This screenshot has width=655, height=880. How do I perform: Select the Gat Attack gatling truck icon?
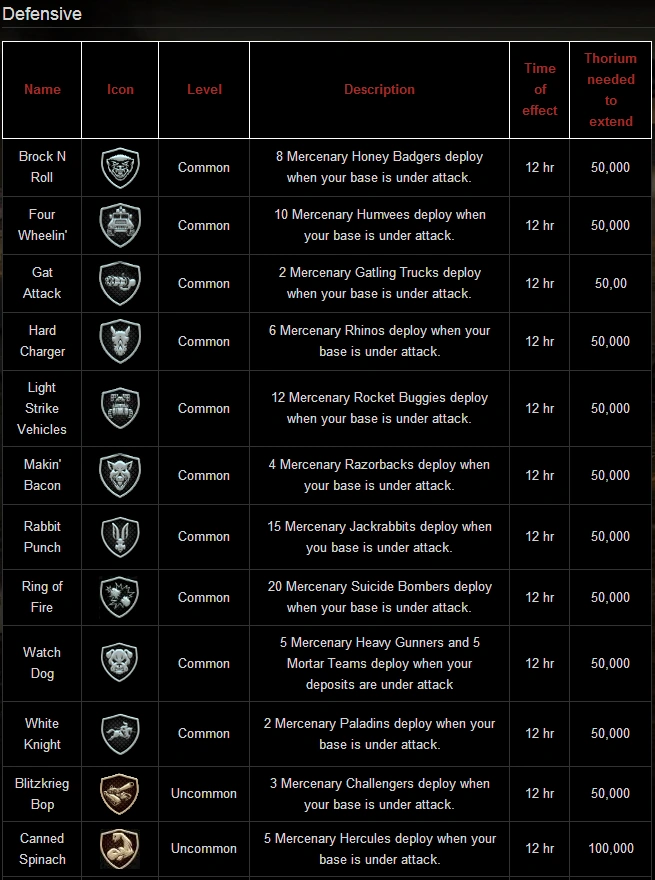tap(120, 283)
